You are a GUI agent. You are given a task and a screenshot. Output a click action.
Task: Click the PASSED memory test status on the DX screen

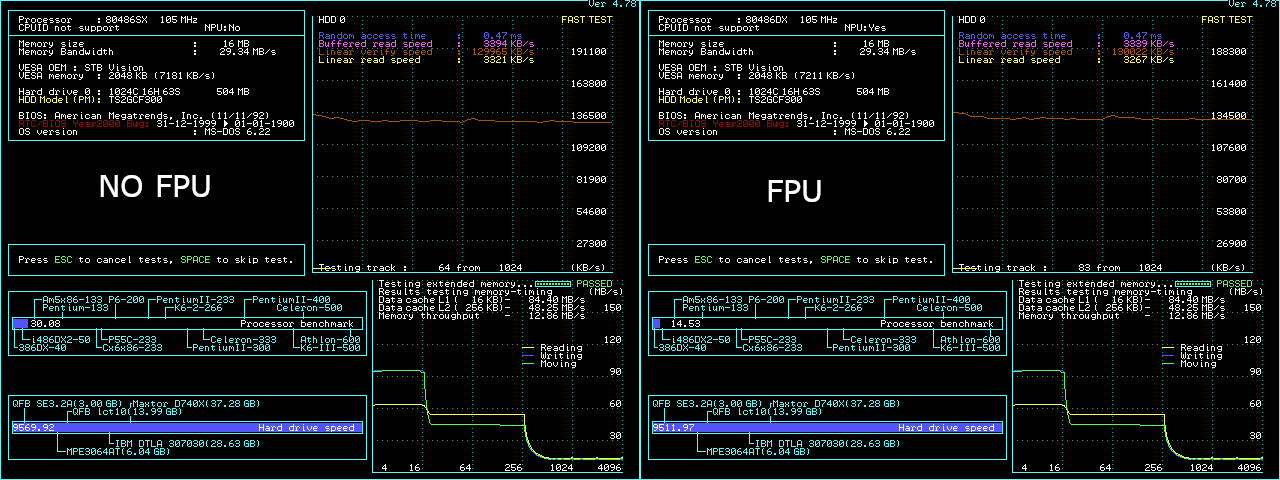click(x=1234, y=284)
